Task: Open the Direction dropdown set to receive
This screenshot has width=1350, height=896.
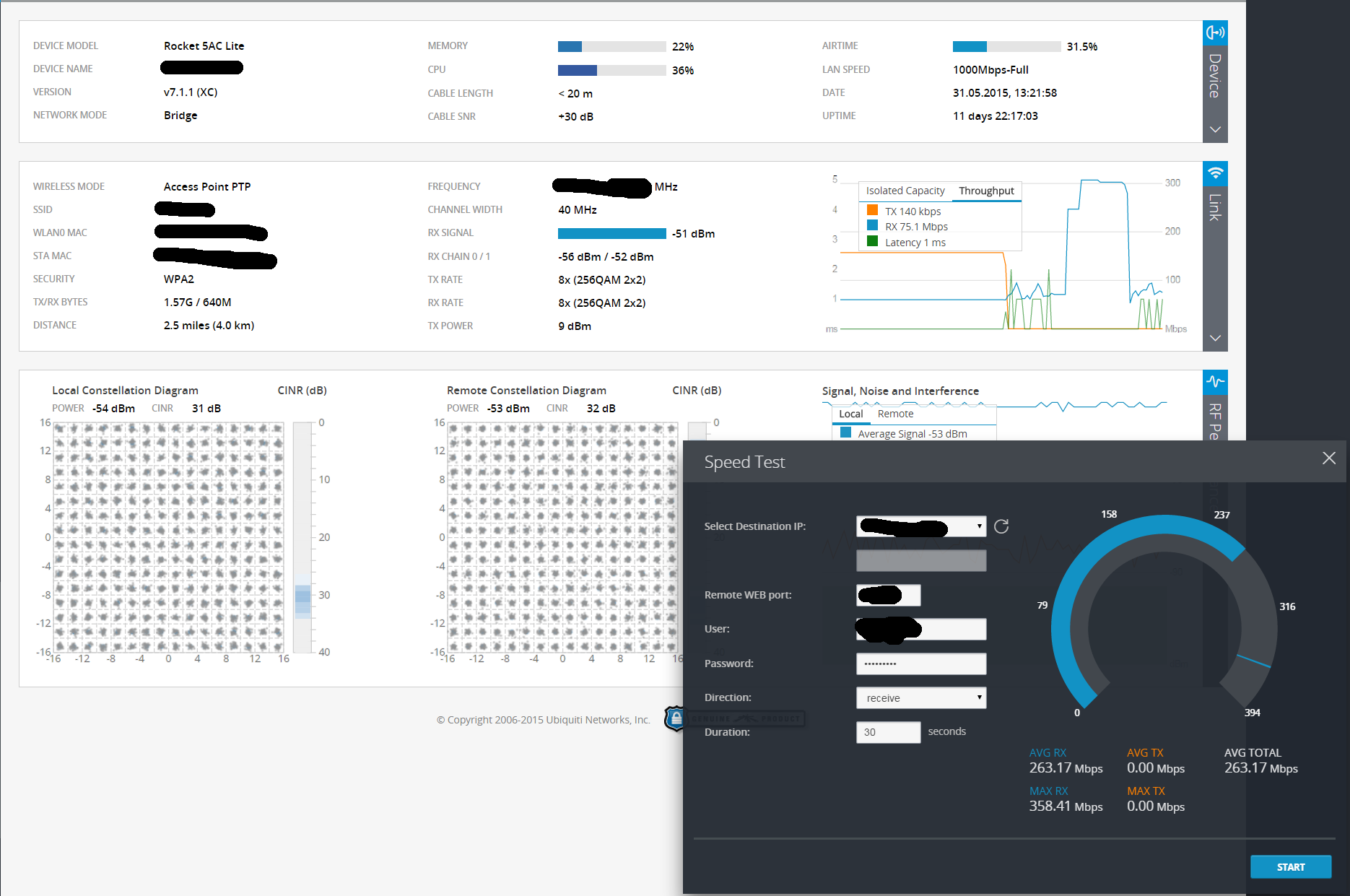Action: 921,698
